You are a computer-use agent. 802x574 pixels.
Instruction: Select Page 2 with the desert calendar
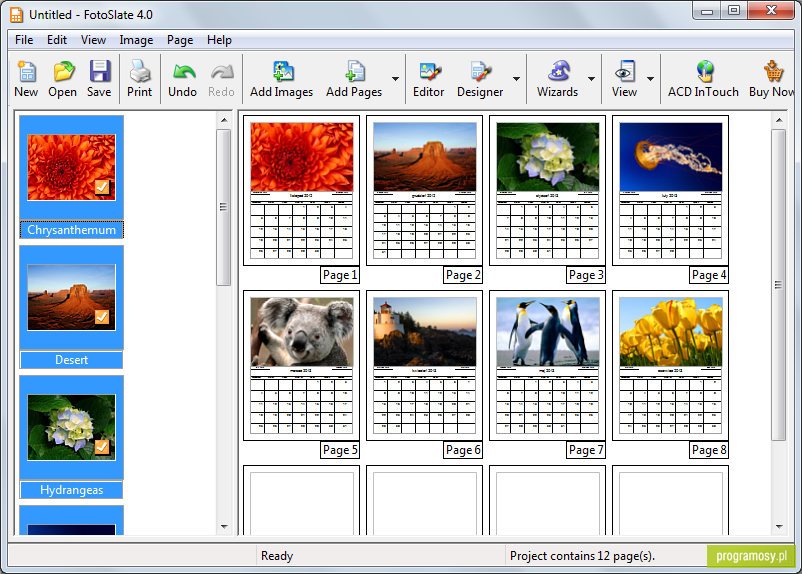tap(425, 190)
